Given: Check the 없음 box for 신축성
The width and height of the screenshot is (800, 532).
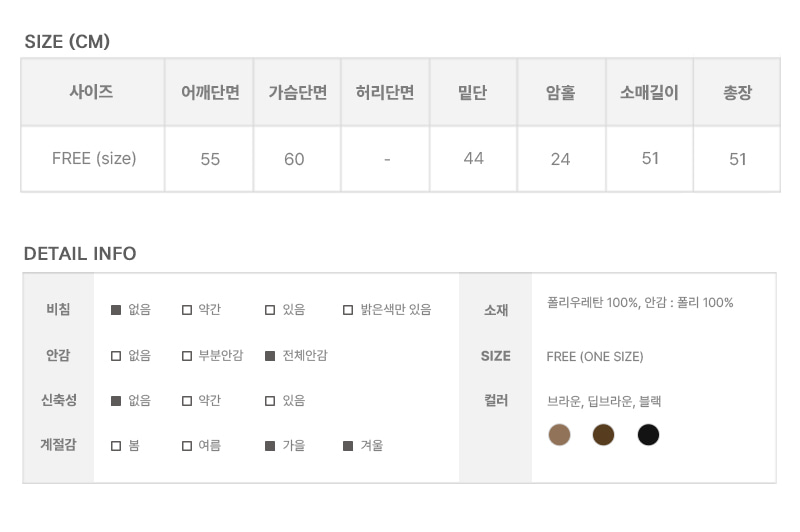Looking at the screenshot, I should coord(116,401).
